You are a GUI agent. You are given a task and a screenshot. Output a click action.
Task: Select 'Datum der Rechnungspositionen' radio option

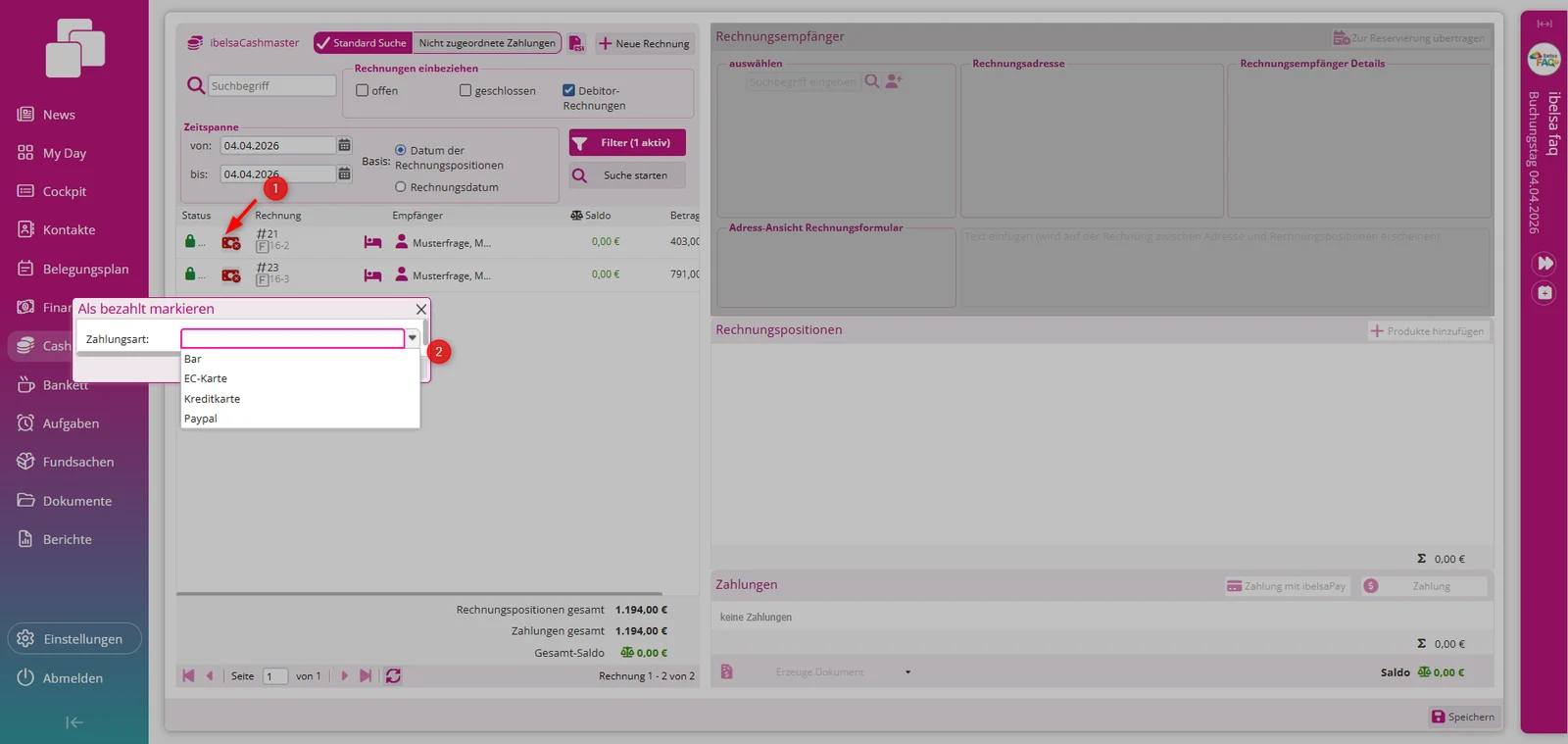tap(400, 150)
